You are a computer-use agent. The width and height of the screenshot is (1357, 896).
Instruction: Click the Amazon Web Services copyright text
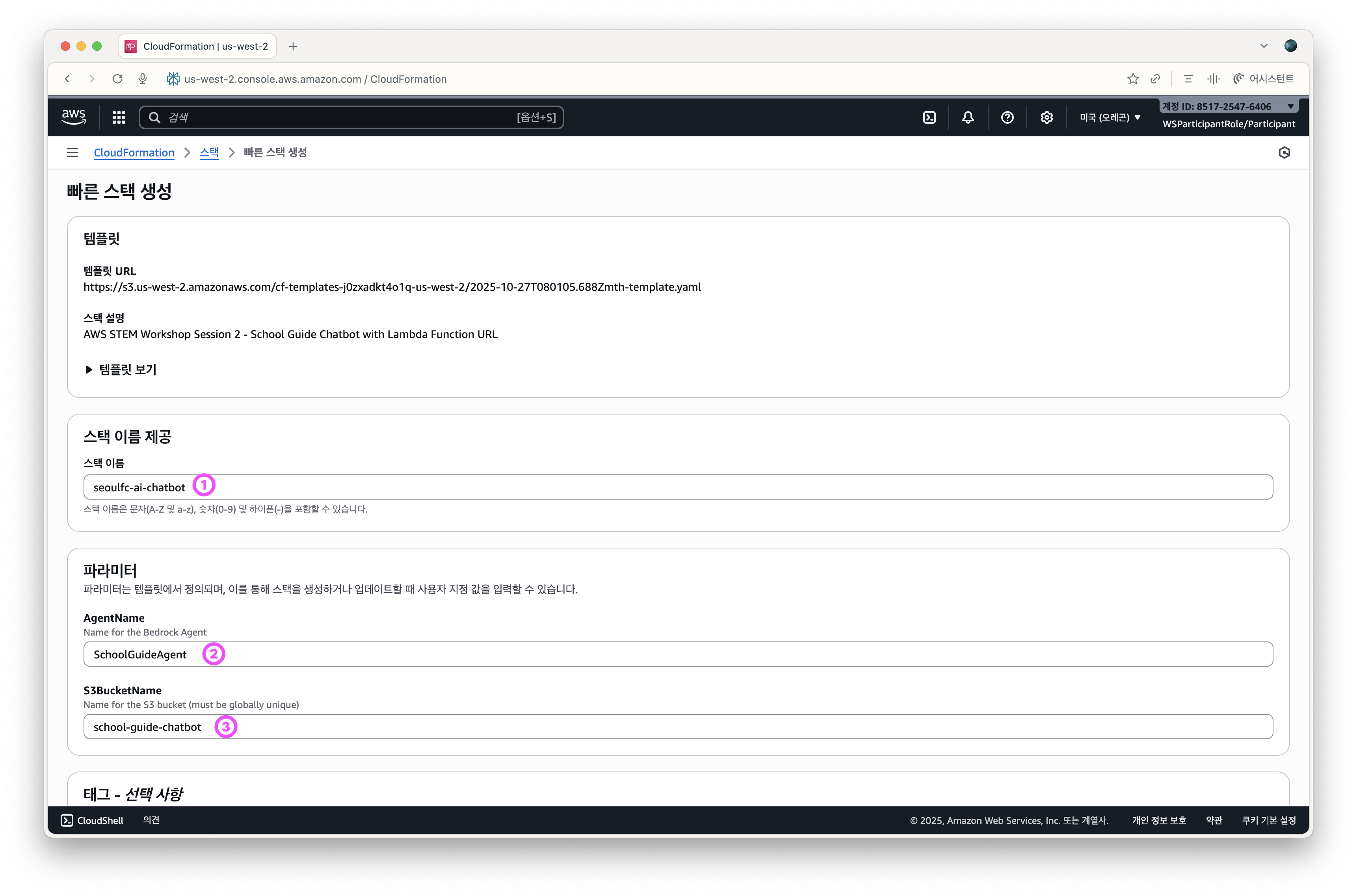point(1009,821)
